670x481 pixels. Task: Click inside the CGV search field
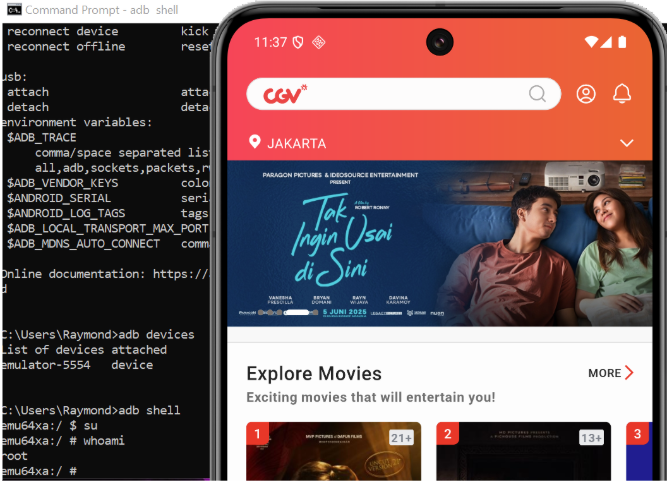click(x=403, y=94)
